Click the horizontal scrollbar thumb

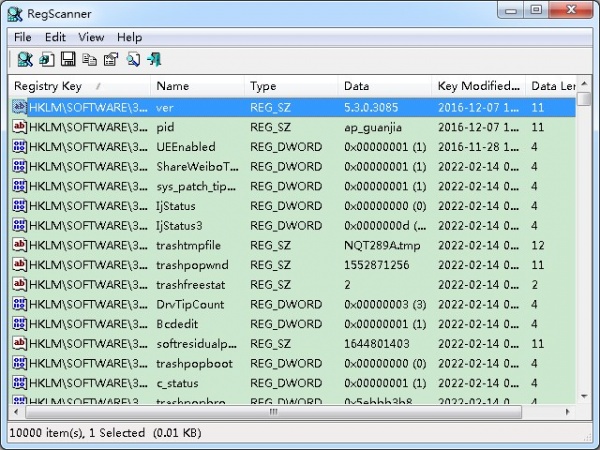coord(273,412)
